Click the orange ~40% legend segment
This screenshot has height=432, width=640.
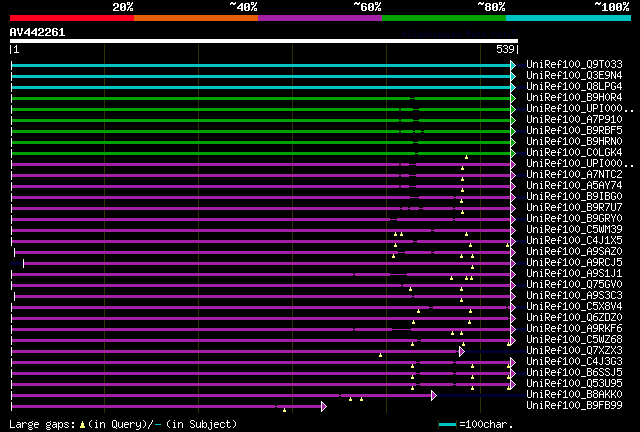point(196,18)
